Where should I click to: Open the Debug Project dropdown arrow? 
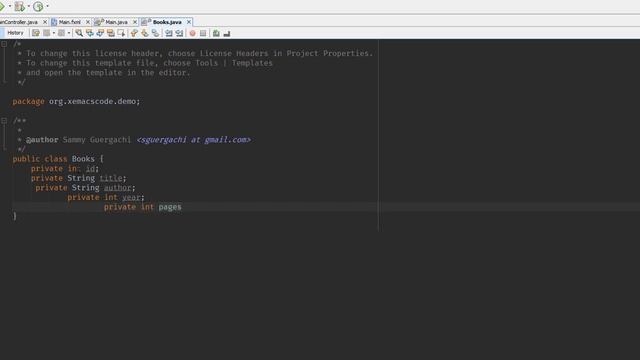point(29,7)
